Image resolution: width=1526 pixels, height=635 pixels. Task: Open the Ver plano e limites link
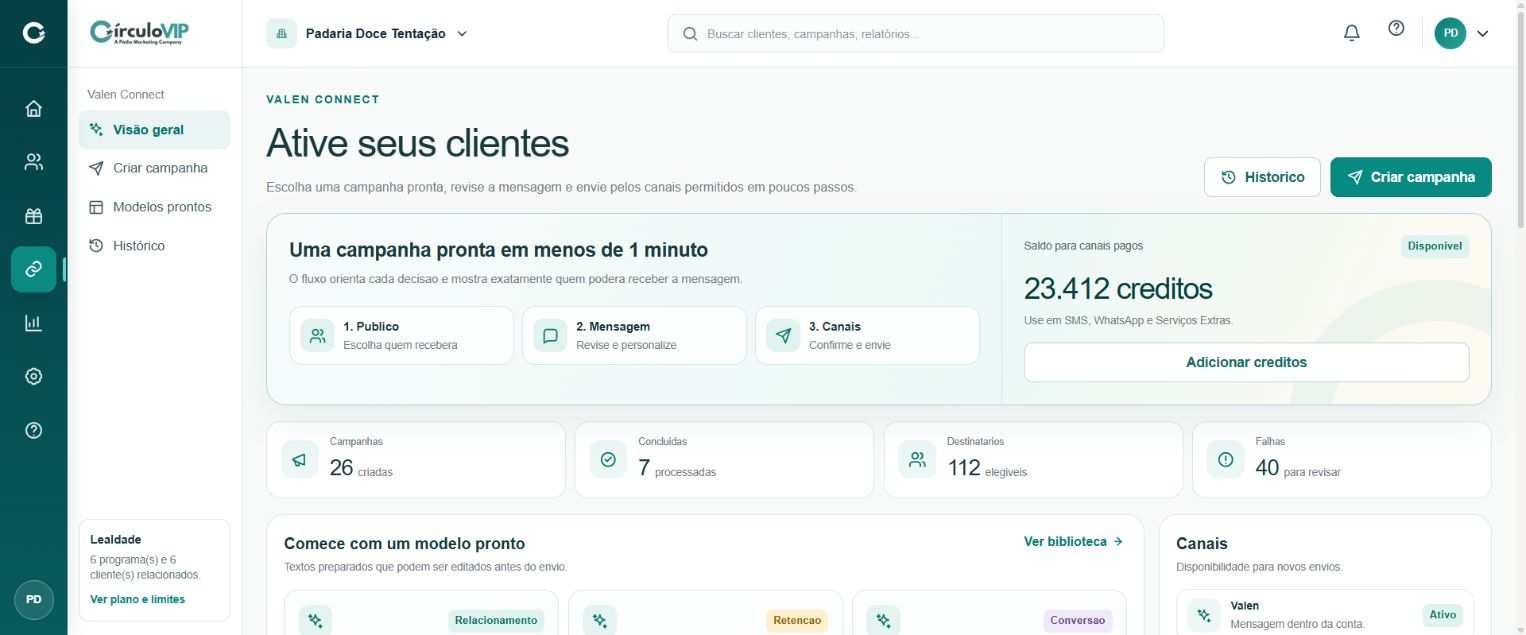click(137, 599)
